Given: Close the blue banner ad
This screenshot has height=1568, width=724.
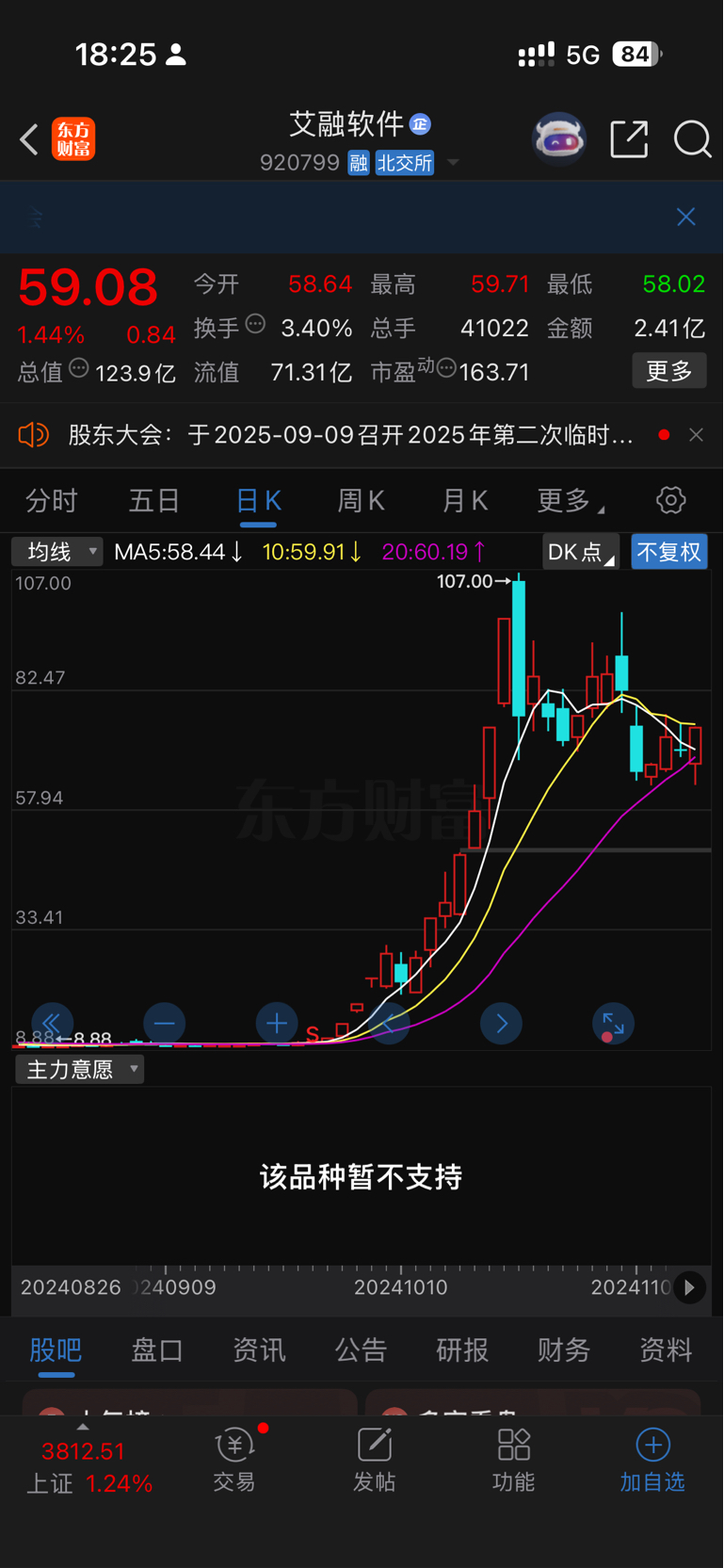Looking at the screenshot, I should [x=686, y=217].
